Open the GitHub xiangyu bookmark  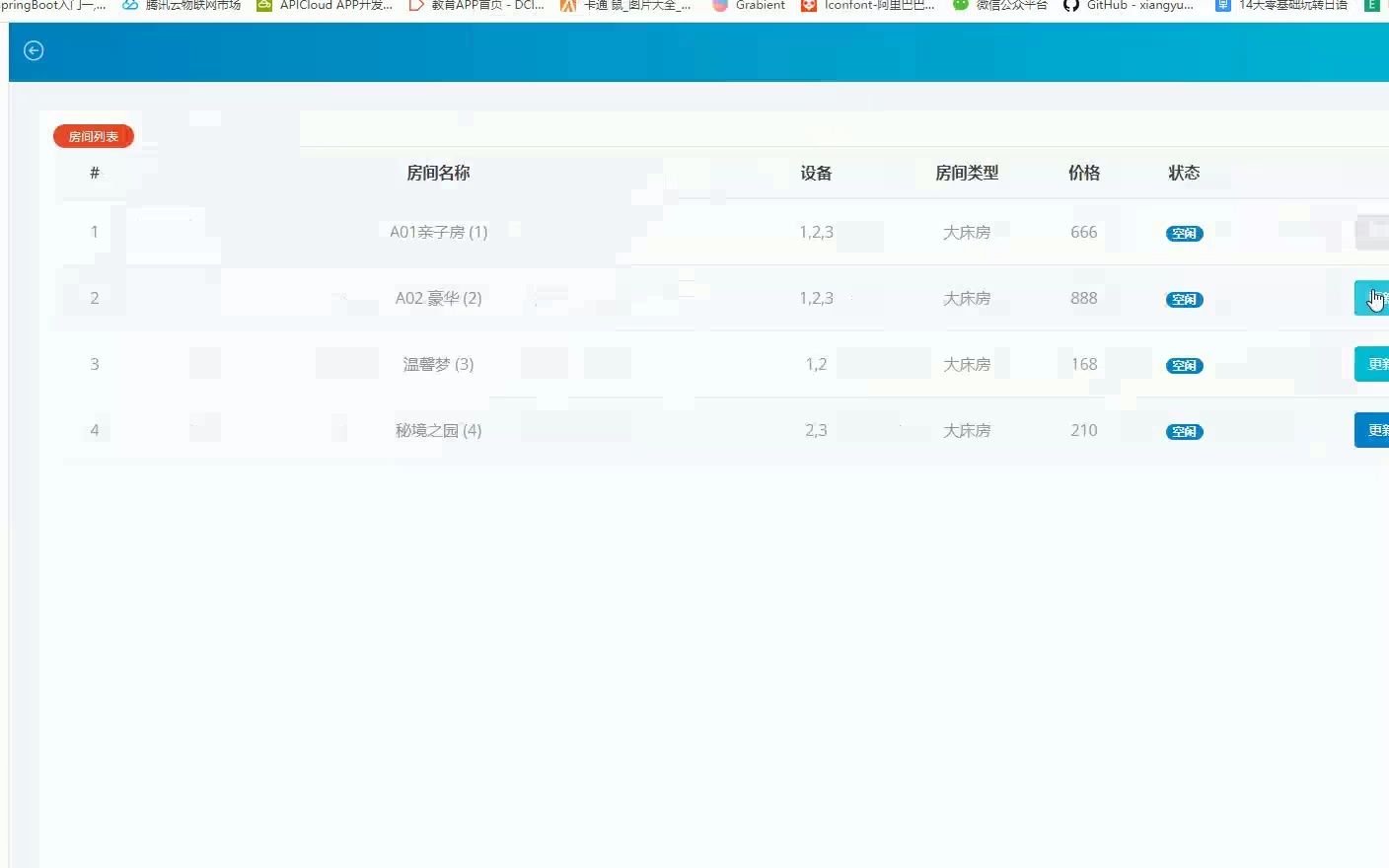pos(1128,6)
